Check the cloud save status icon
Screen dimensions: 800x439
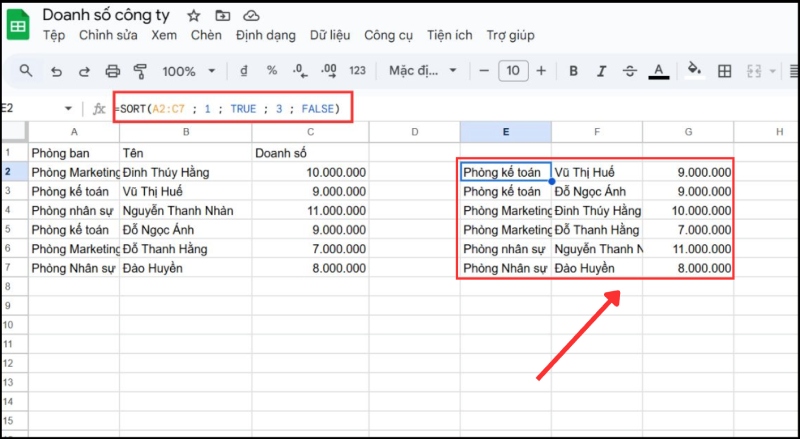tap(251, 16)
